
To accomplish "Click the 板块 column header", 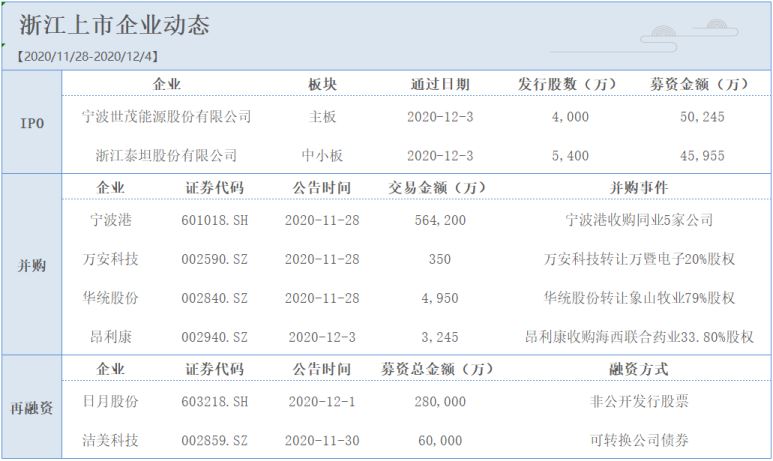I will [x=322, y=84].
